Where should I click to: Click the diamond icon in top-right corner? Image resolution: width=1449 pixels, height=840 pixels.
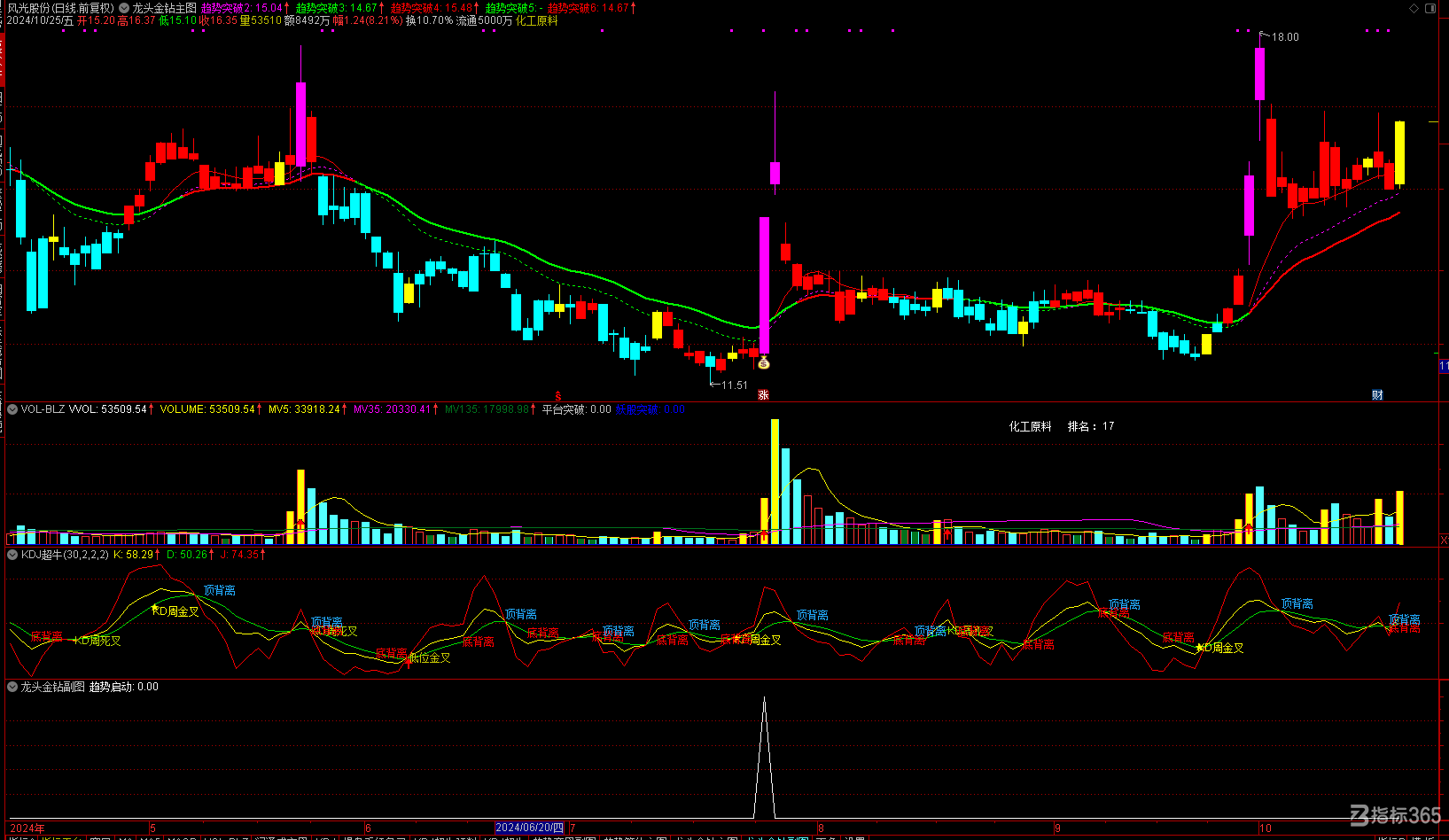pos(1414,8)
